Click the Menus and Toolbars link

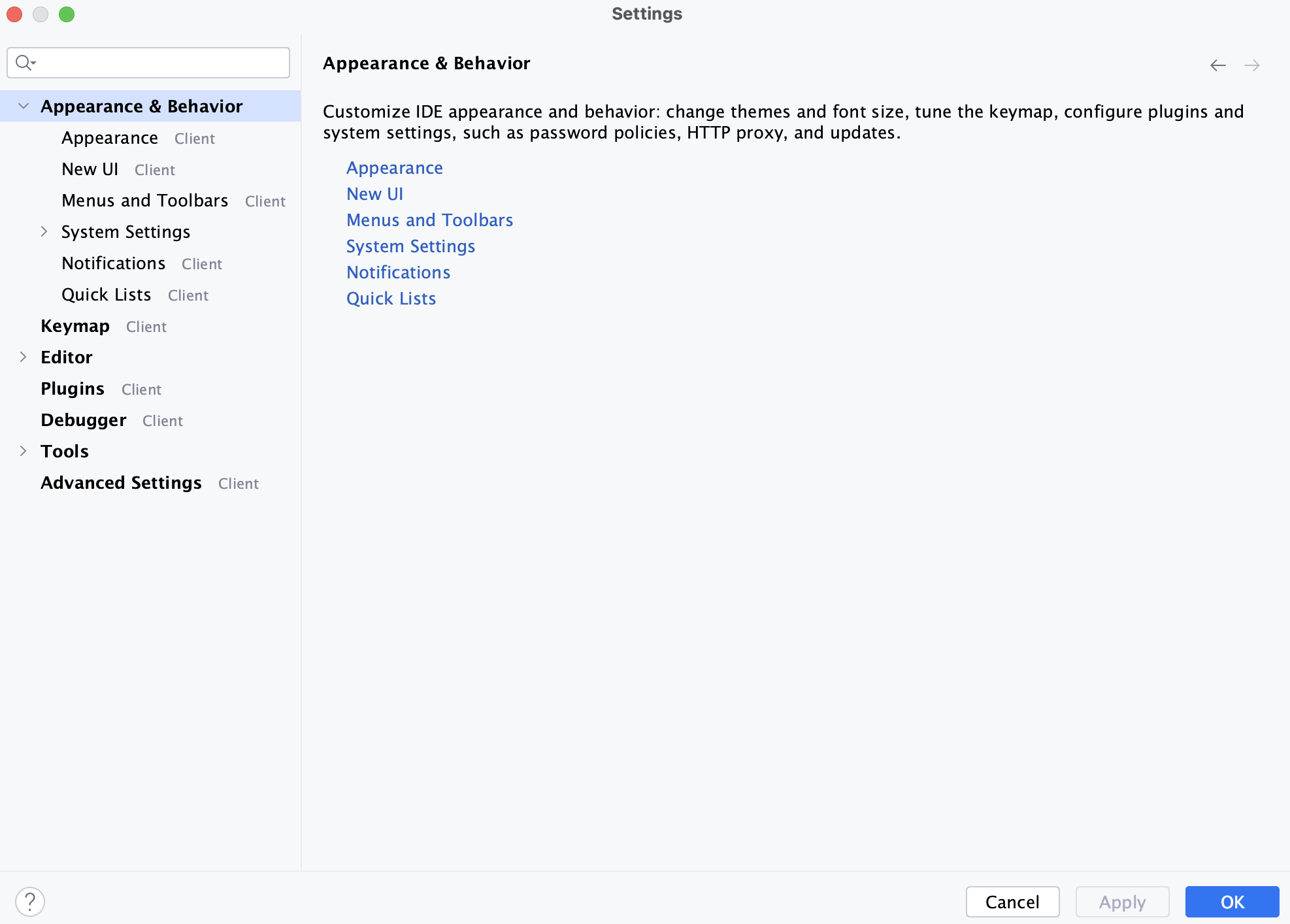[429, 219]
